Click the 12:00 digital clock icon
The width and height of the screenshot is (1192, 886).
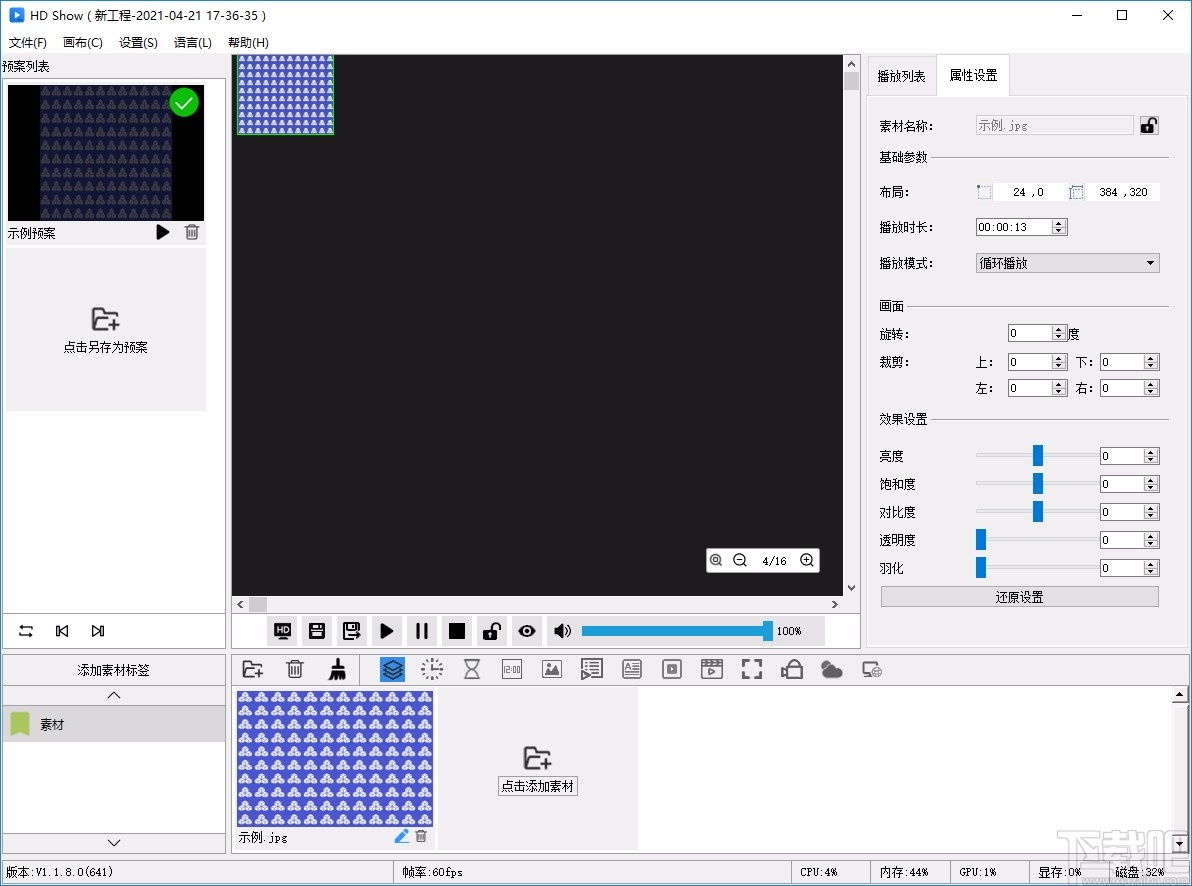(x=512, y=669)
